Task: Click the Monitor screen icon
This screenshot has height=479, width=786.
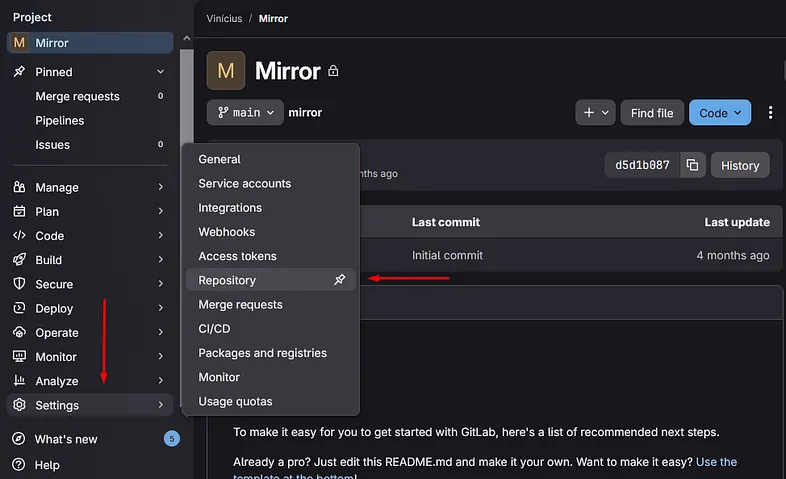Action: [19, 356]
